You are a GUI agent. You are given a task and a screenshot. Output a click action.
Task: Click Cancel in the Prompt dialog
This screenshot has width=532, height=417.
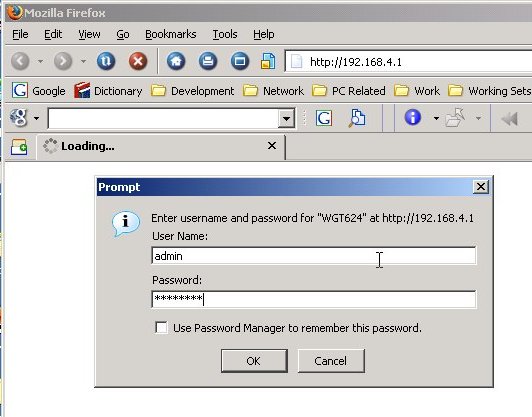click(x=331, y=361)
